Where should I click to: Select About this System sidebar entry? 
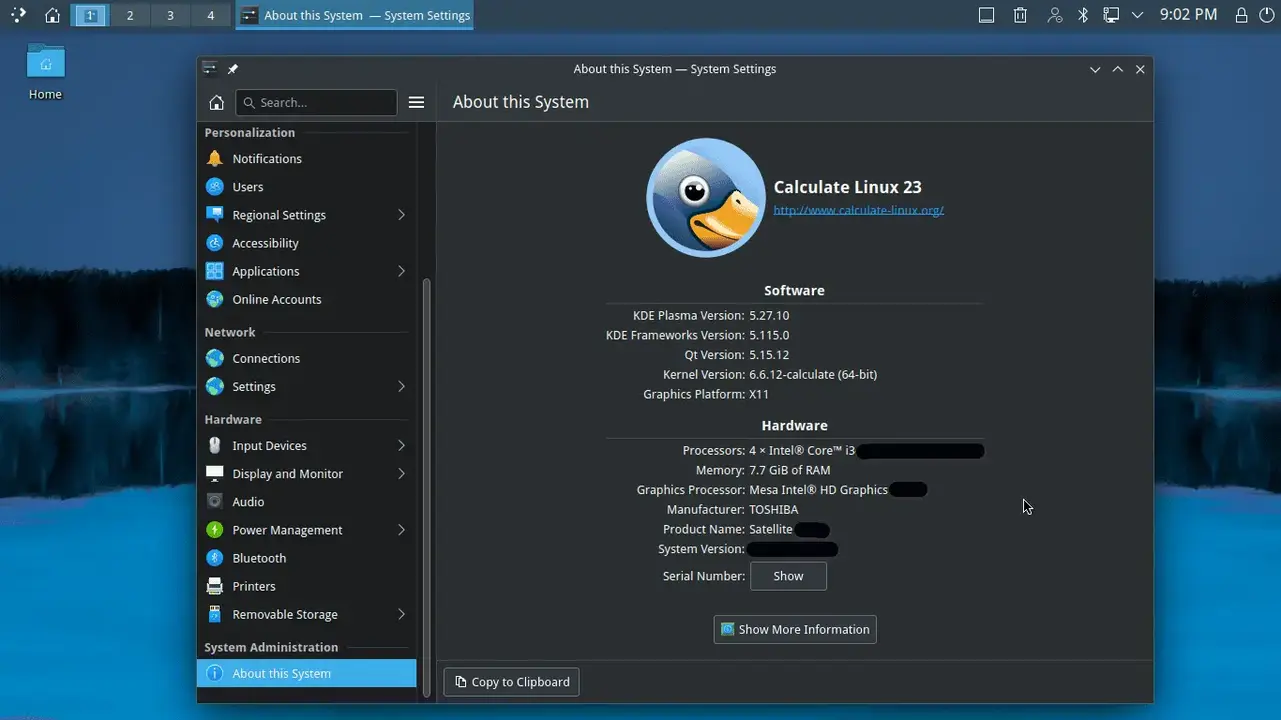(306, 673)
